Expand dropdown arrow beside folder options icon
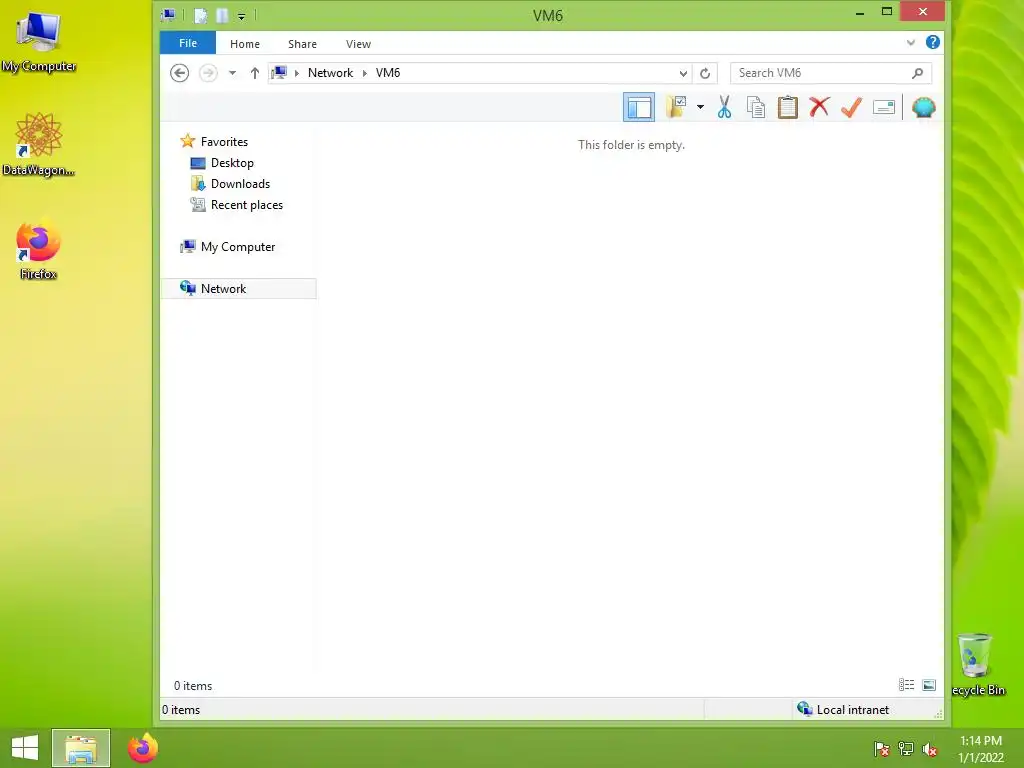 pos(700,107)
